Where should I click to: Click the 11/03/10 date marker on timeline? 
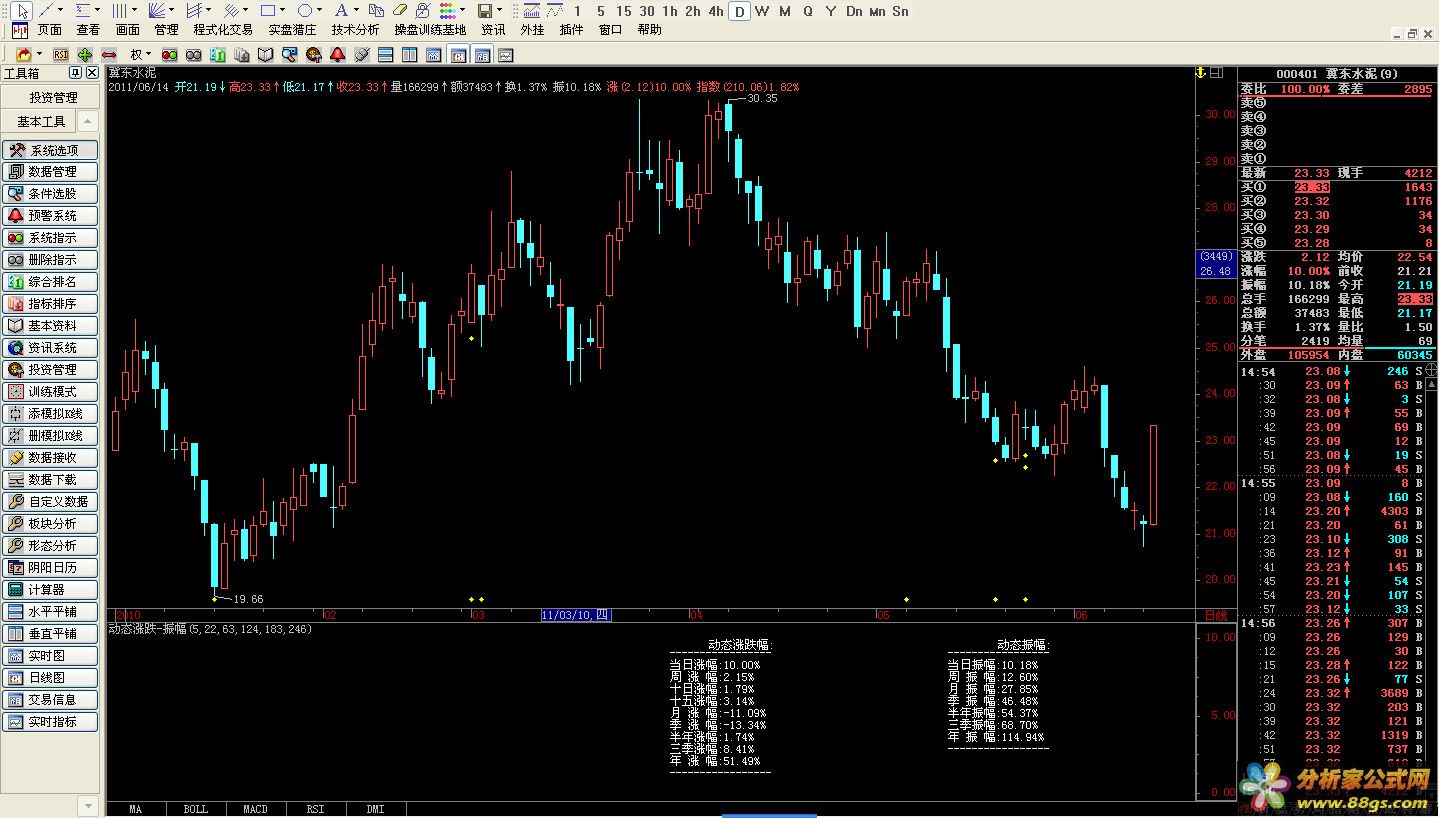click(x=574, y=615)
